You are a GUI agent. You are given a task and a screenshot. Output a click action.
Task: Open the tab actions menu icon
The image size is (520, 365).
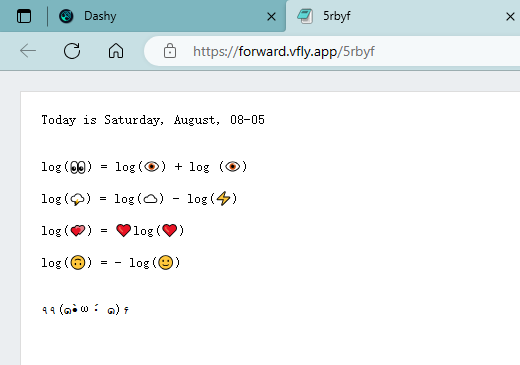point(24,16)
